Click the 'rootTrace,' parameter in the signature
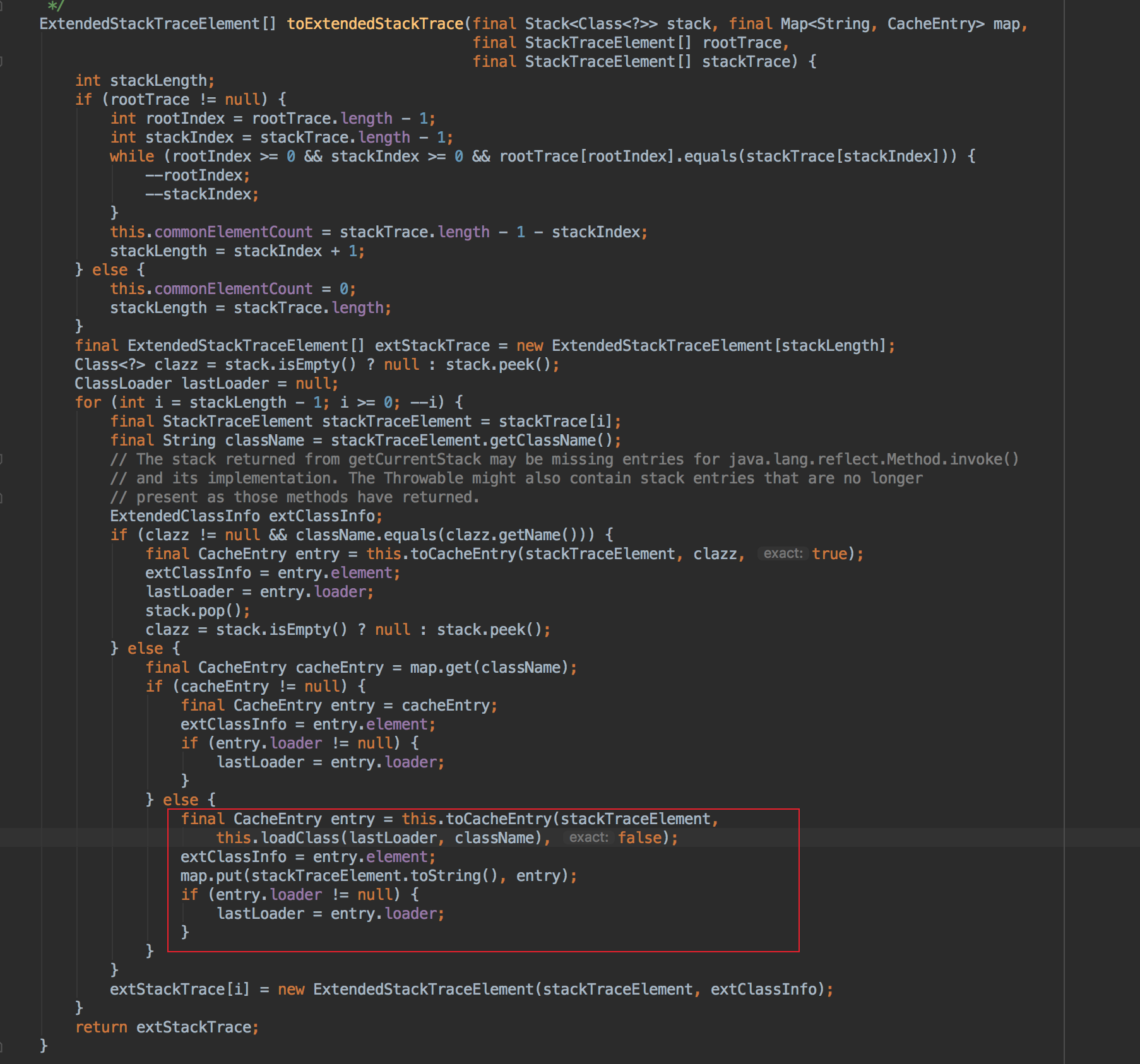Image resolution: width=1140 pixels, height=1064 pixels. (745, 43)
